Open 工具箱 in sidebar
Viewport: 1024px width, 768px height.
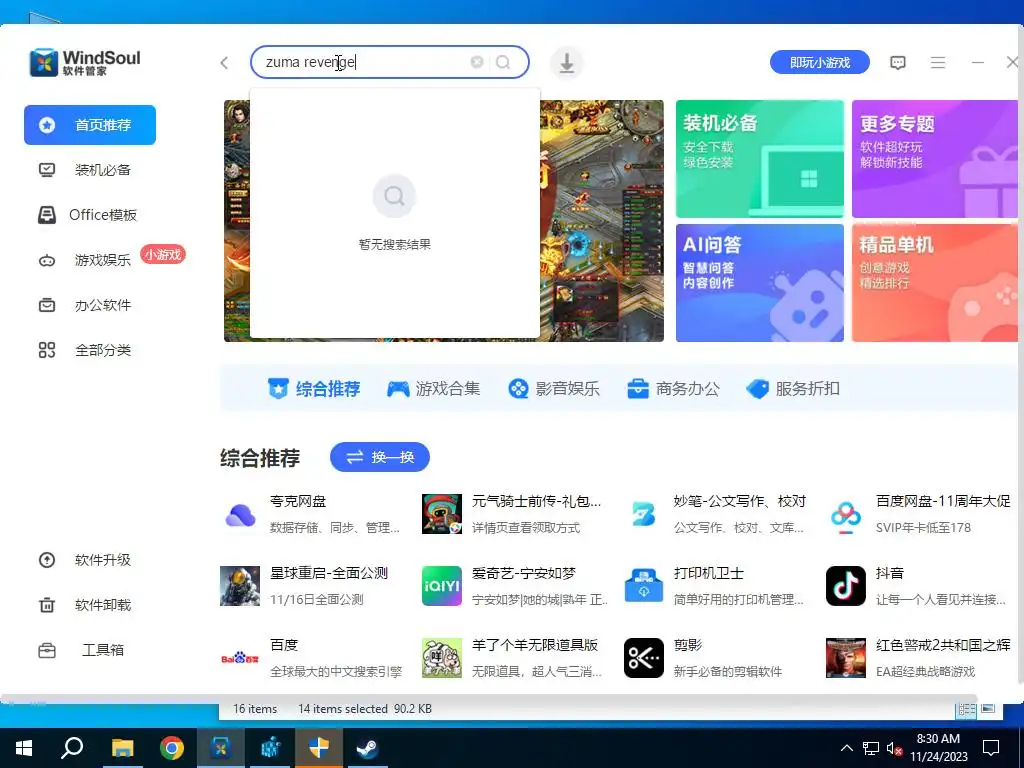tap(90, 650)
